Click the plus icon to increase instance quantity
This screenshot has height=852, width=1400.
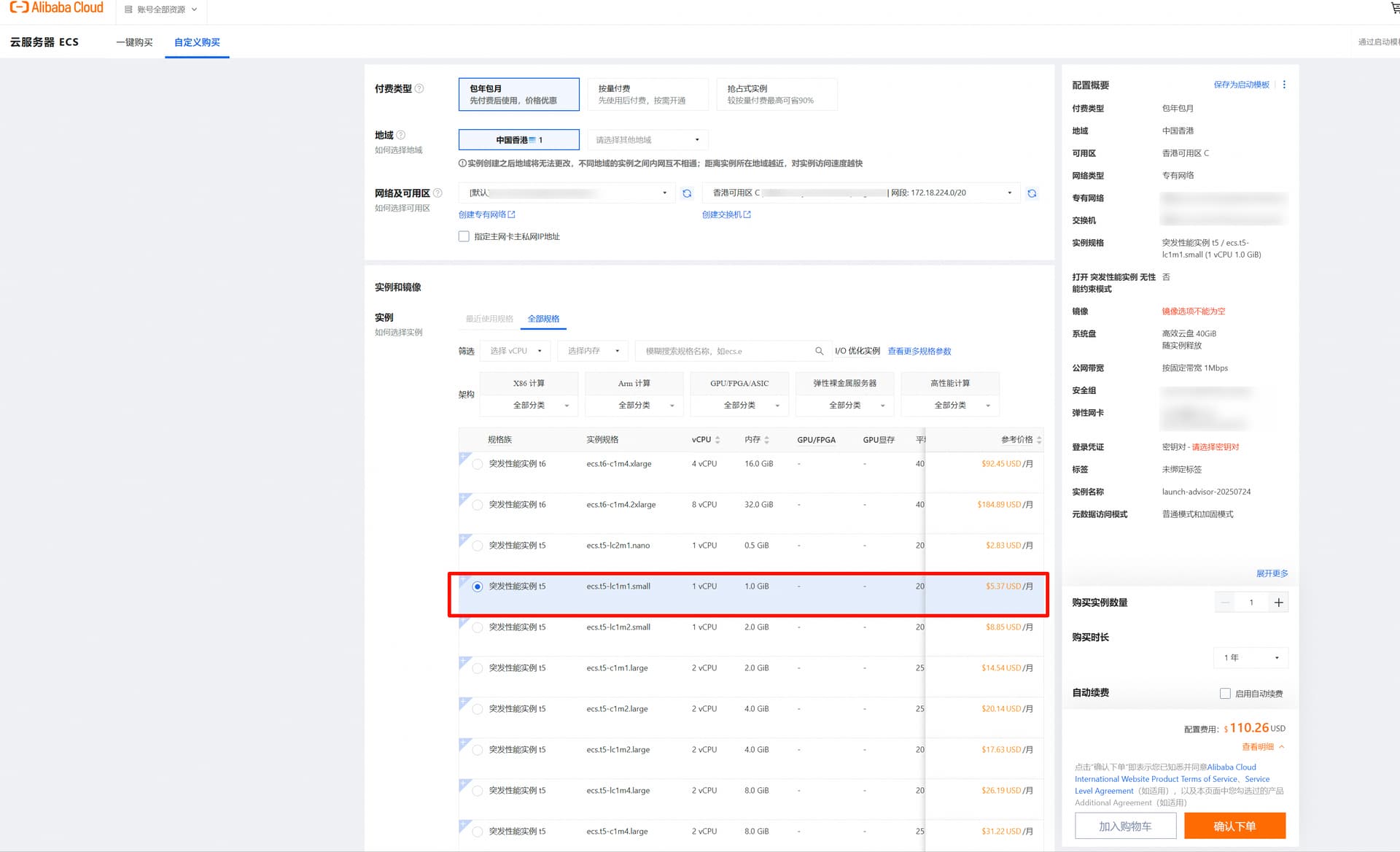(1278, 603)
